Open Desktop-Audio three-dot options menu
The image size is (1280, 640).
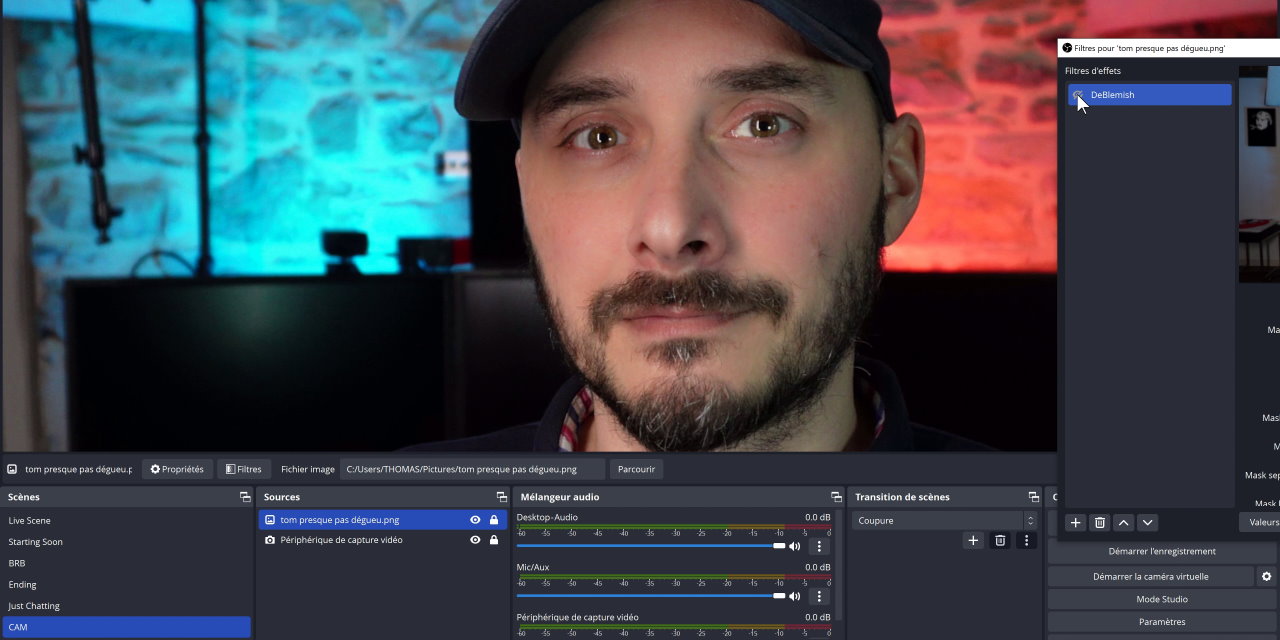[819, 546]
